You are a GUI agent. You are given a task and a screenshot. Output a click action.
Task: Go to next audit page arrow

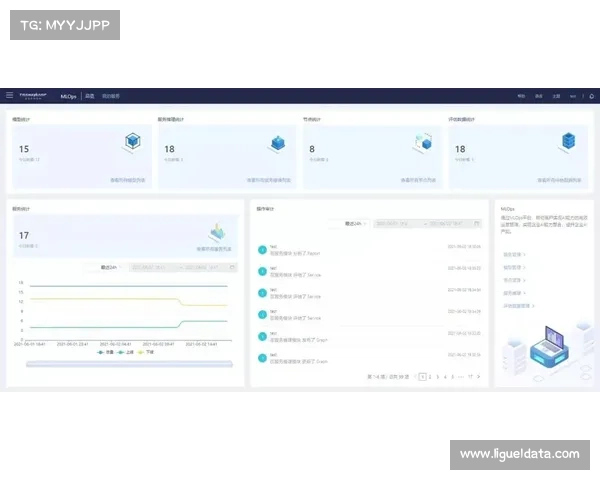click(478, 377)
